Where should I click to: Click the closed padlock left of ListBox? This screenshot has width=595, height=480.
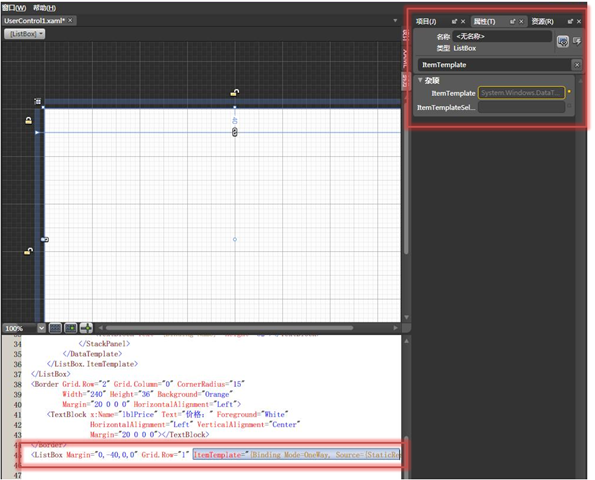tap(28, 121)
